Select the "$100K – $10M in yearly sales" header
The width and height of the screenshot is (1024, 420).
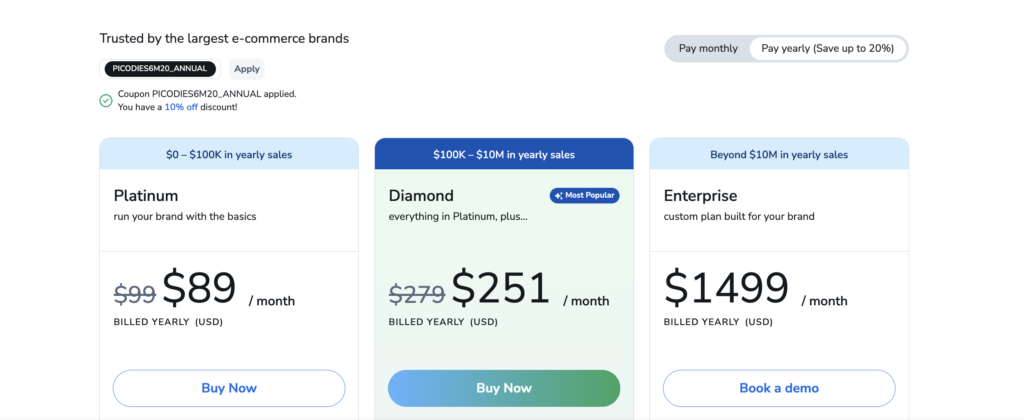(x=504, y=154)
